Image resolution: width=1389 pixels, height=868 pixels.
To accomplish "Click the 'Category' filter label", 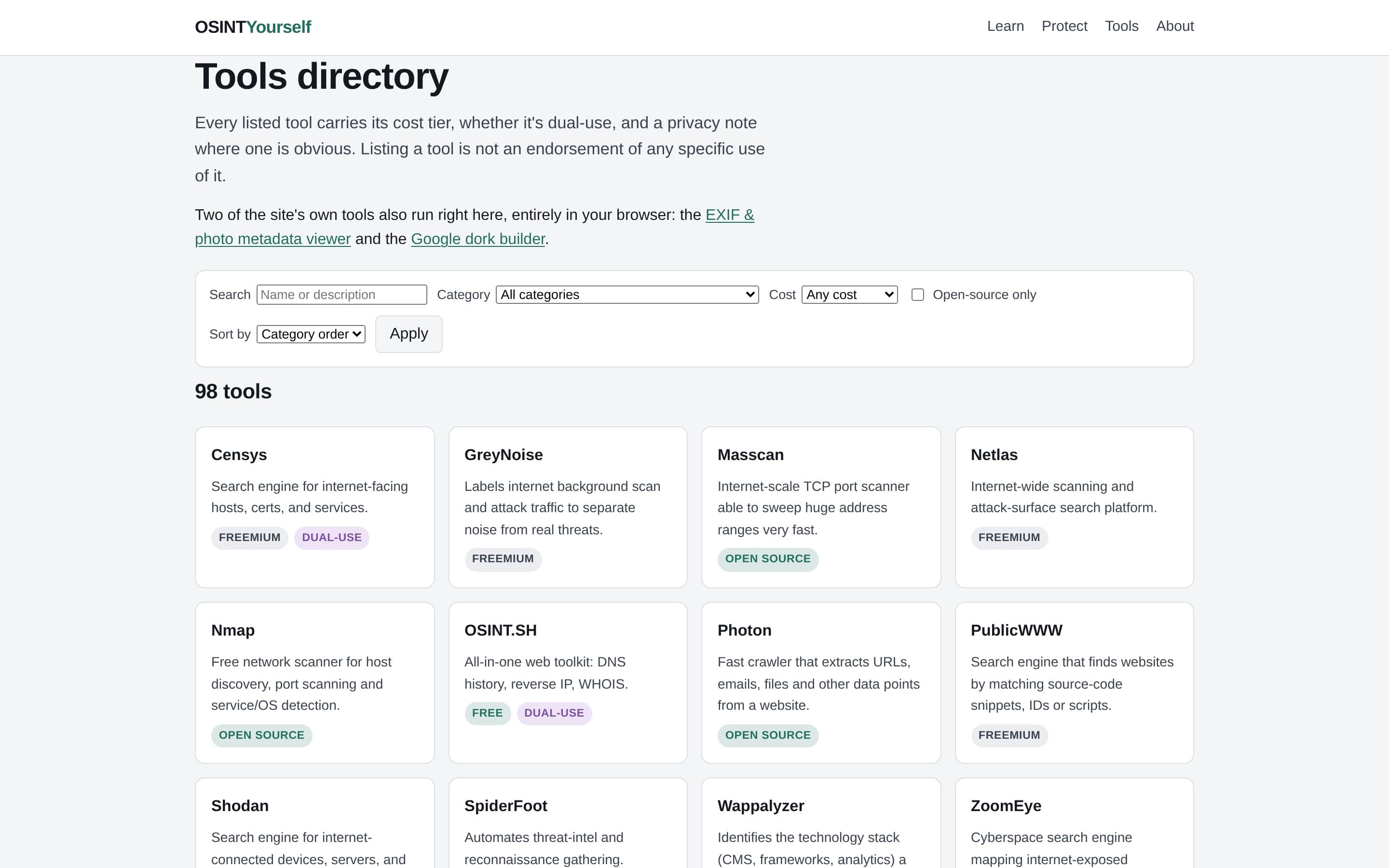I will coord(463,295).
